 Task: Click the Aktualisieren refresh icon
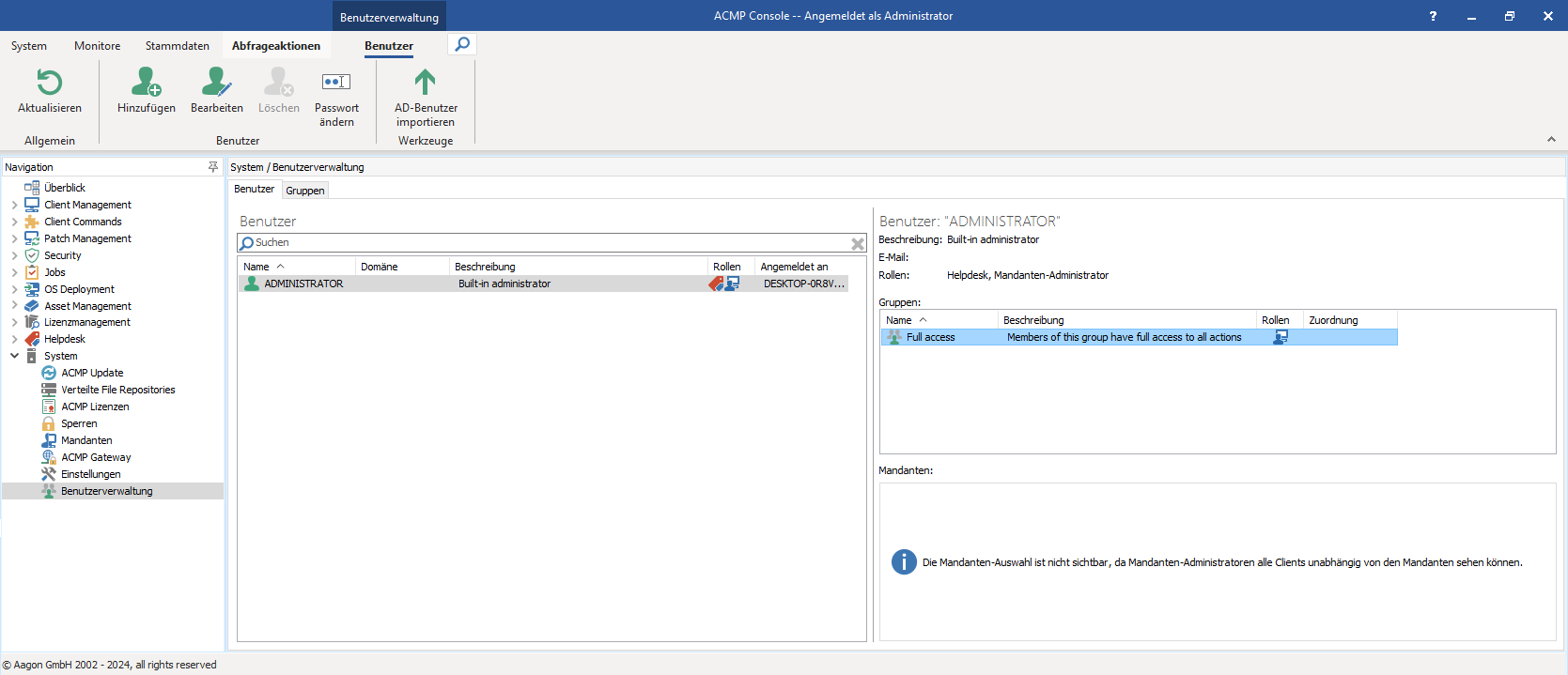[49, 83]
